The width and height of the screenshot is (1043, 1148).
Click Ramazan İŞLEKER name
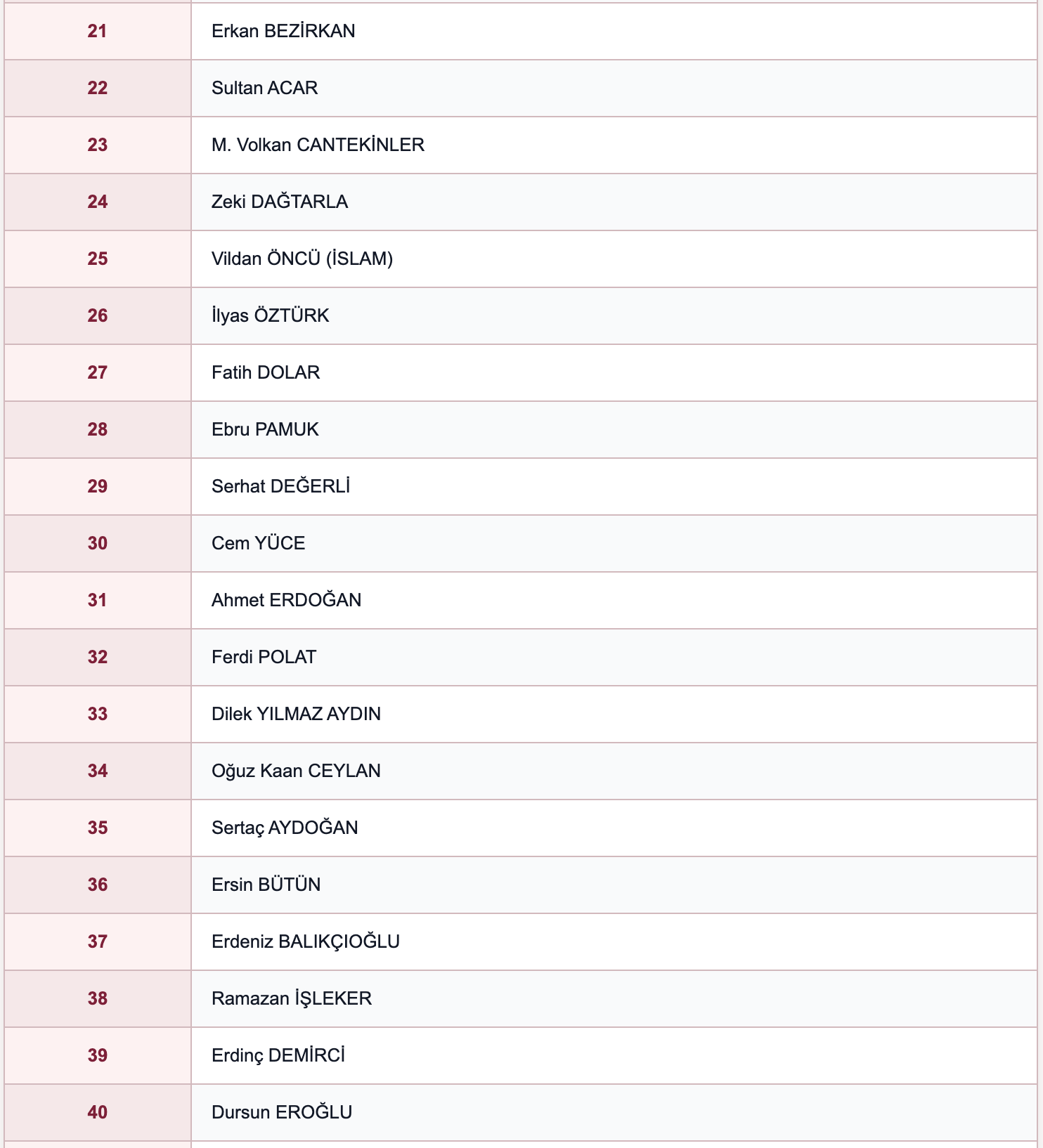click(292, 998)
